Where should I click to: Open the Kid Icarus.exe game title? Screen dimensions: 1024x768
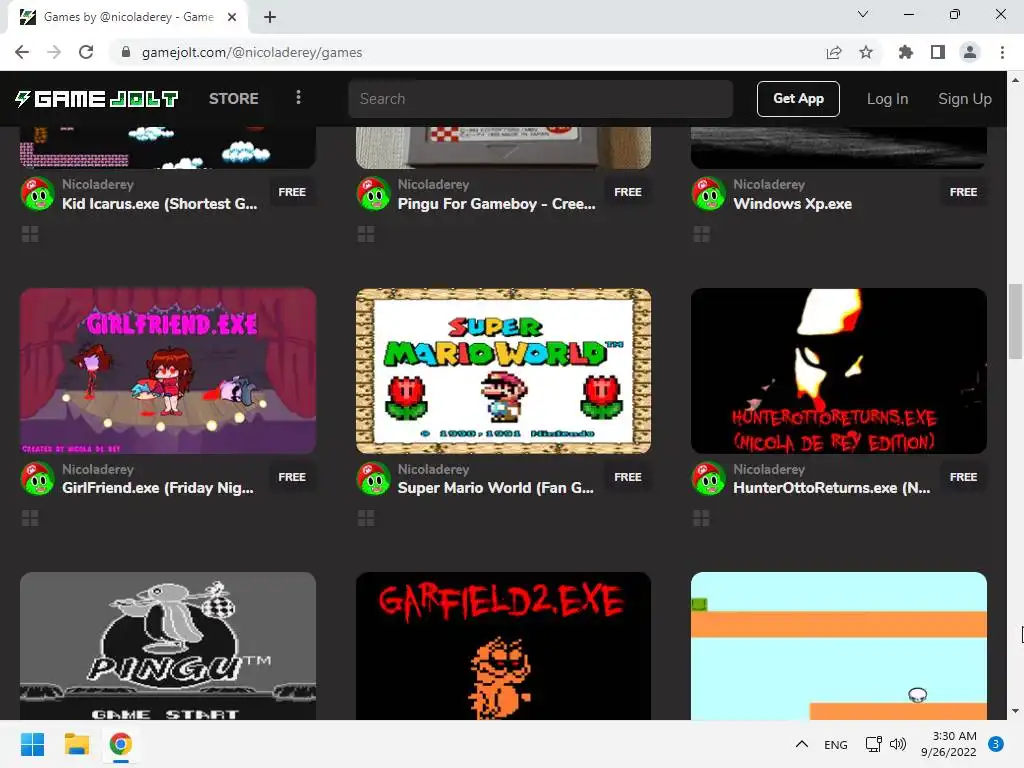pos(159,204)
